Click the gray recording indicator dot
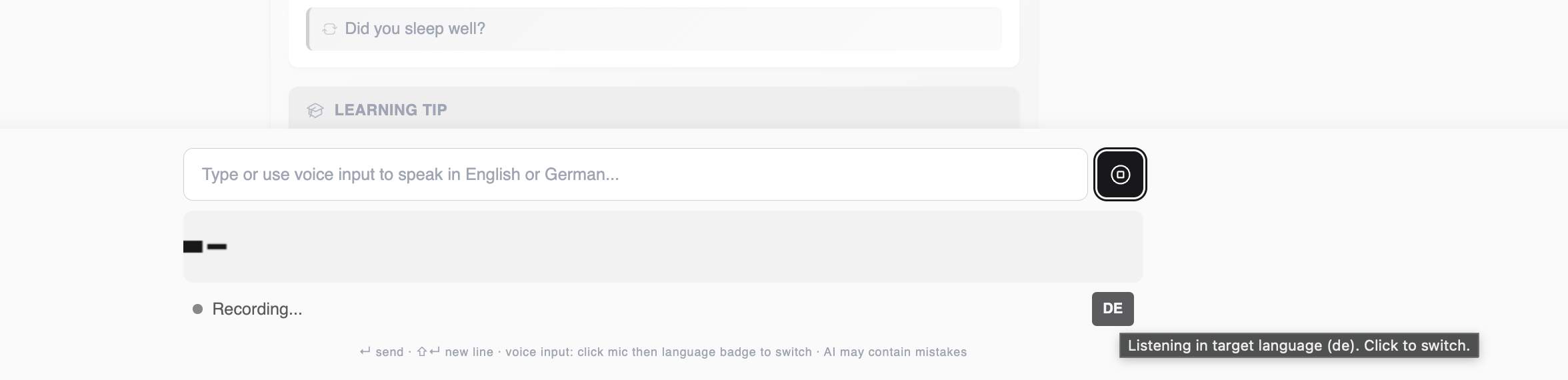The height and width of the screenshot is (380, 1568). point(197,309)
